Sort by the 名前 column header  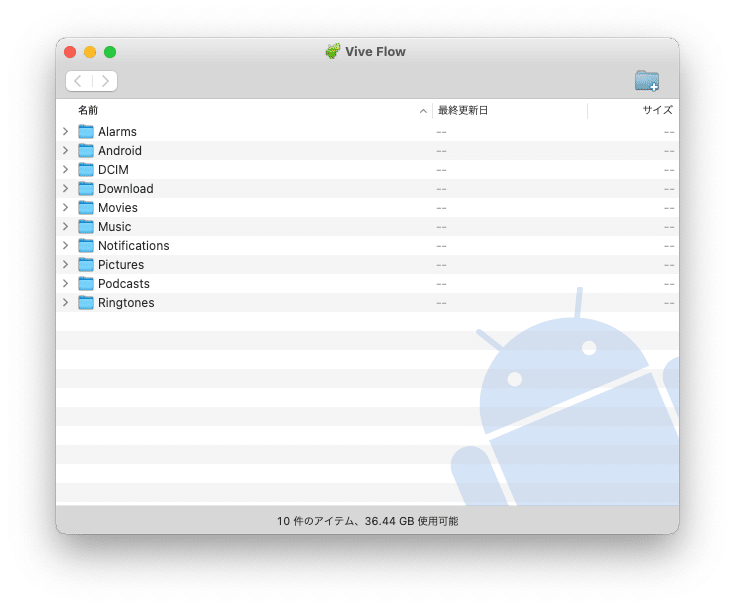(88, 110)
